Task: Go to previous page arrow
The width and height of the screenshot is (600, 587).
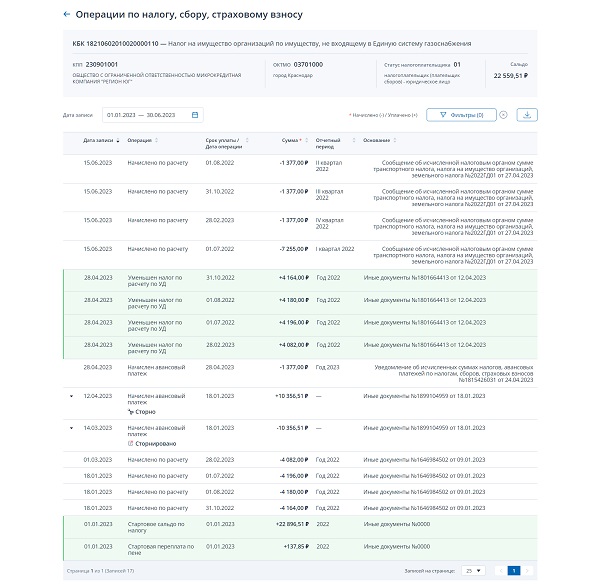Action: (x=499, y=570)
